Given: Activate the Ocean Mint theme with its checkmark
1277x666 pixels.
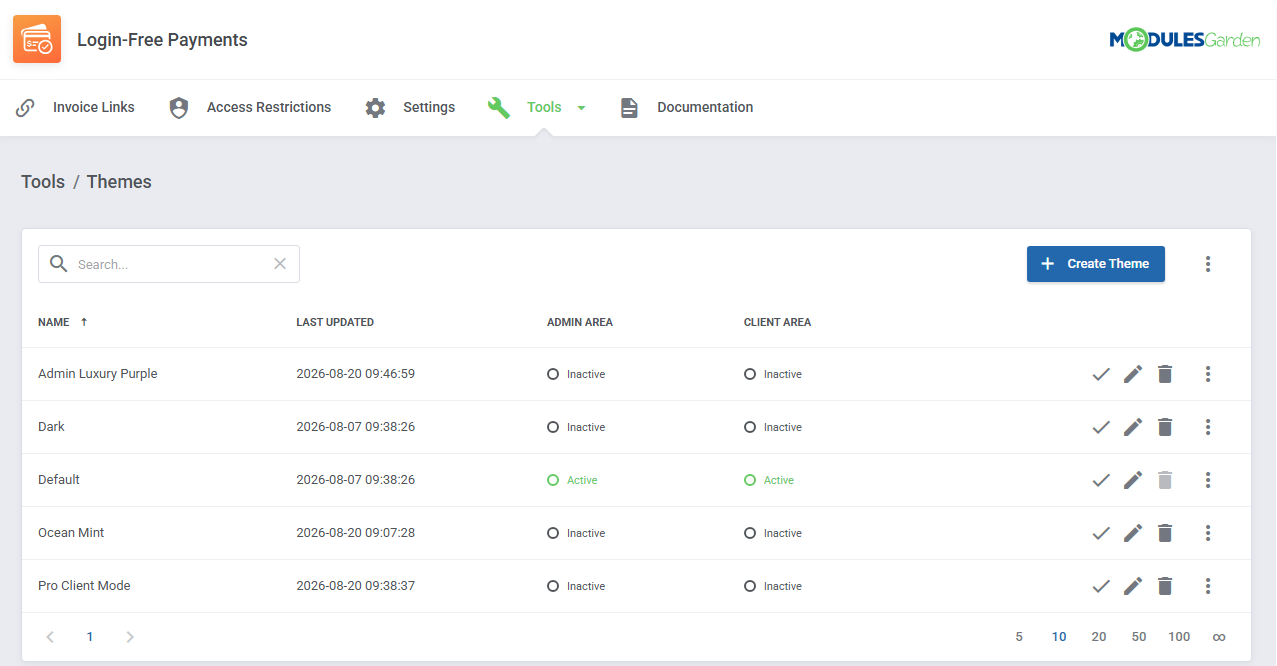Looking at the screenshot, I should pos(1101,533).
